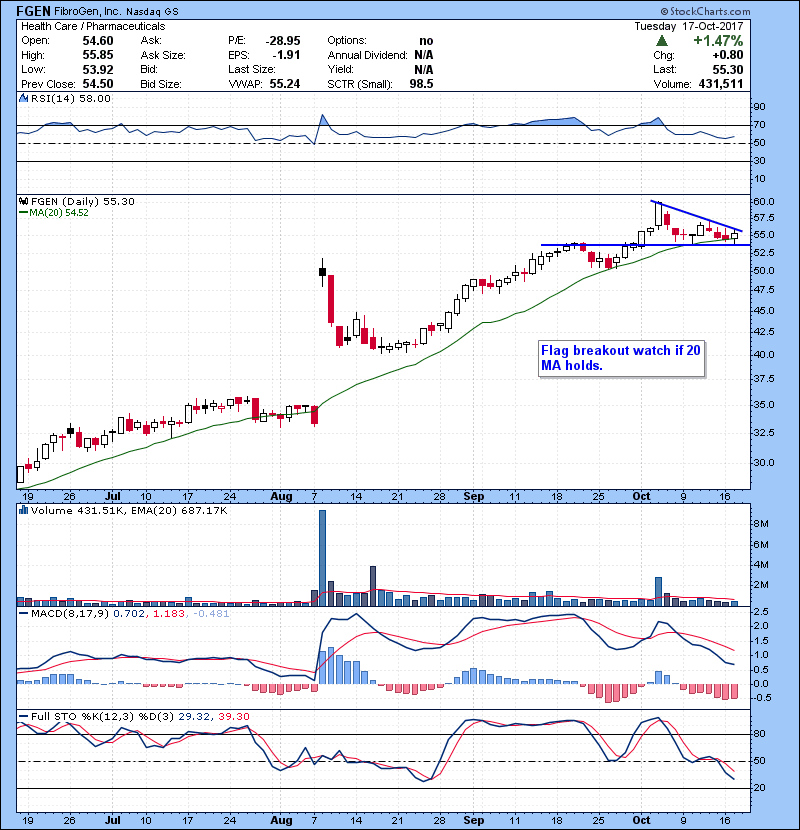Click the stochastic %D value 39.30

click(233, 716)
